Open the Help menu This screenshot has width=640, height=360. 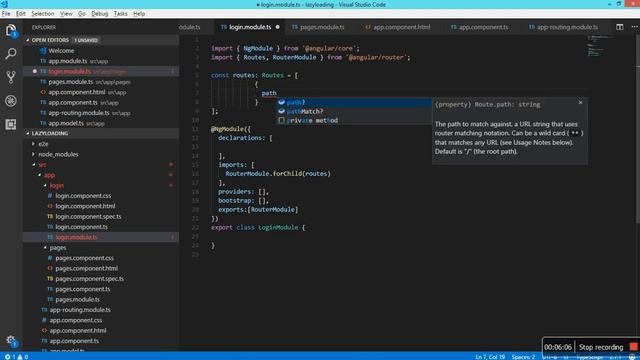tap(139, 13)
